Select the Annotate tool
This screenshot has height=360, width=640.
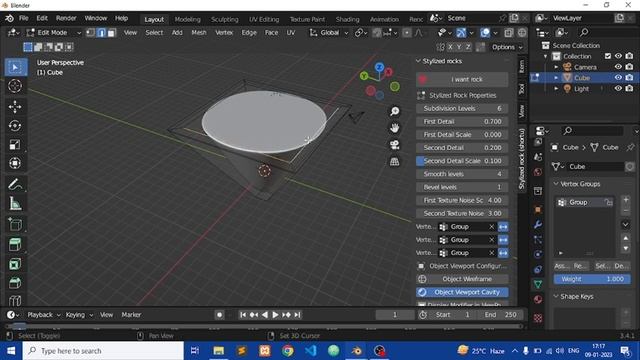coord(15,184)
